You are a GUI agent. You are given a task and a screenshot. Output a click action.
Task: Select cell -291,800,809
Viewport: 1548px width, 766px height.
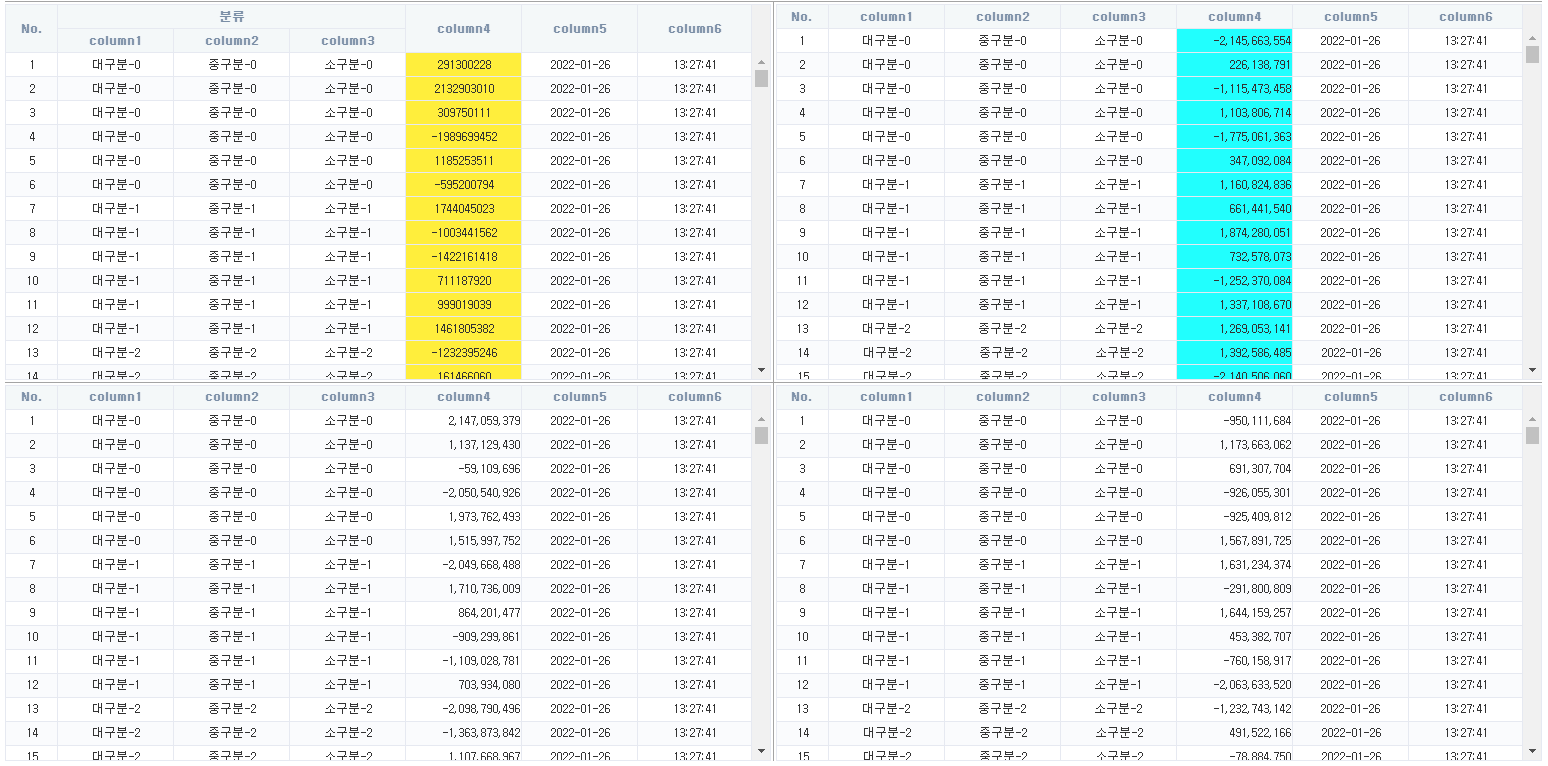tap(1235, 589)
